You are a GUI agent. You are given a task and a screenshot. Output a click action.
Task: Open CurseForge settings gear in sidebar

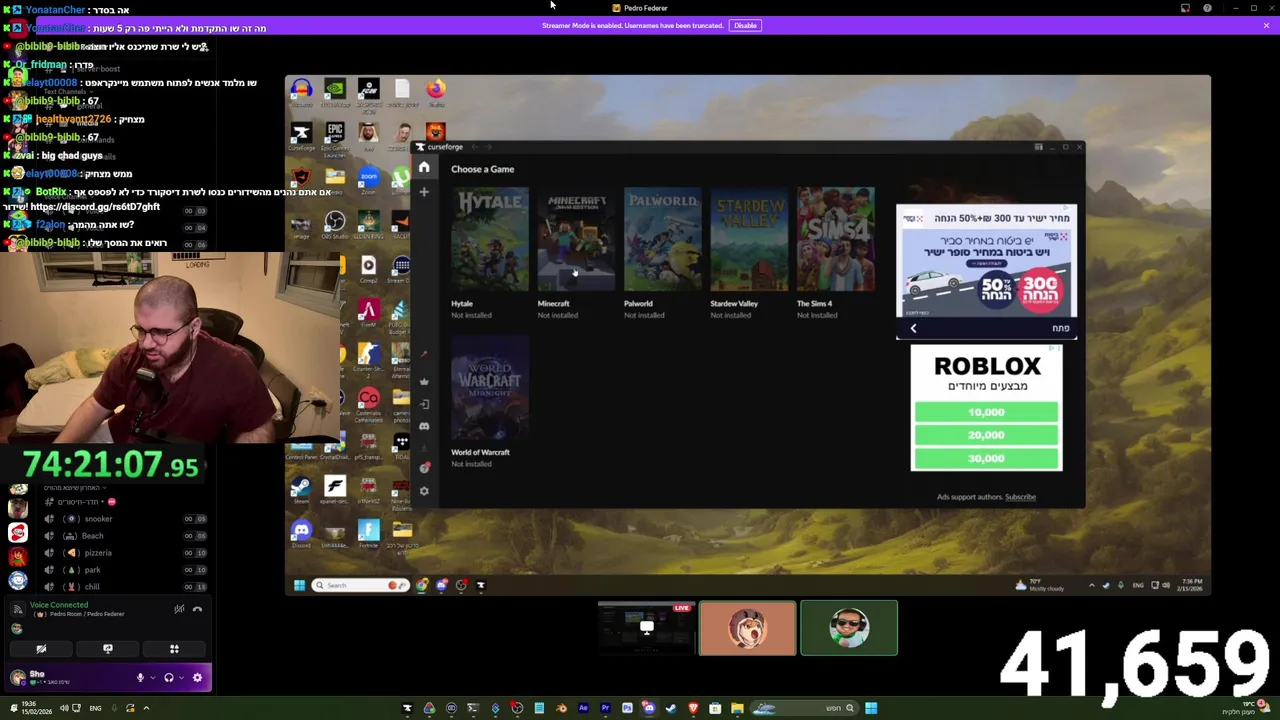coord(424,491)
